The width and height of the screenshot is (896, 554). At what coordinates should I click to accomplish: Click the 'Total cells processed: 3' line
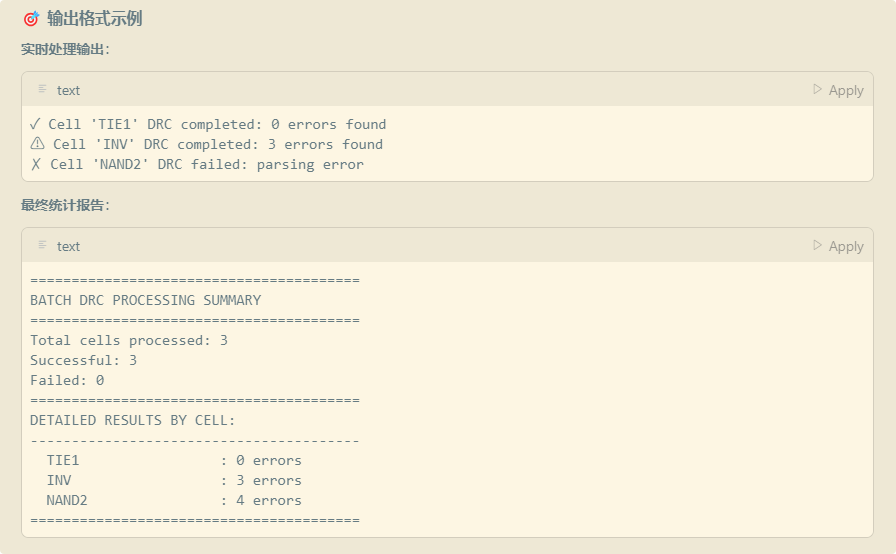point(129,340)
